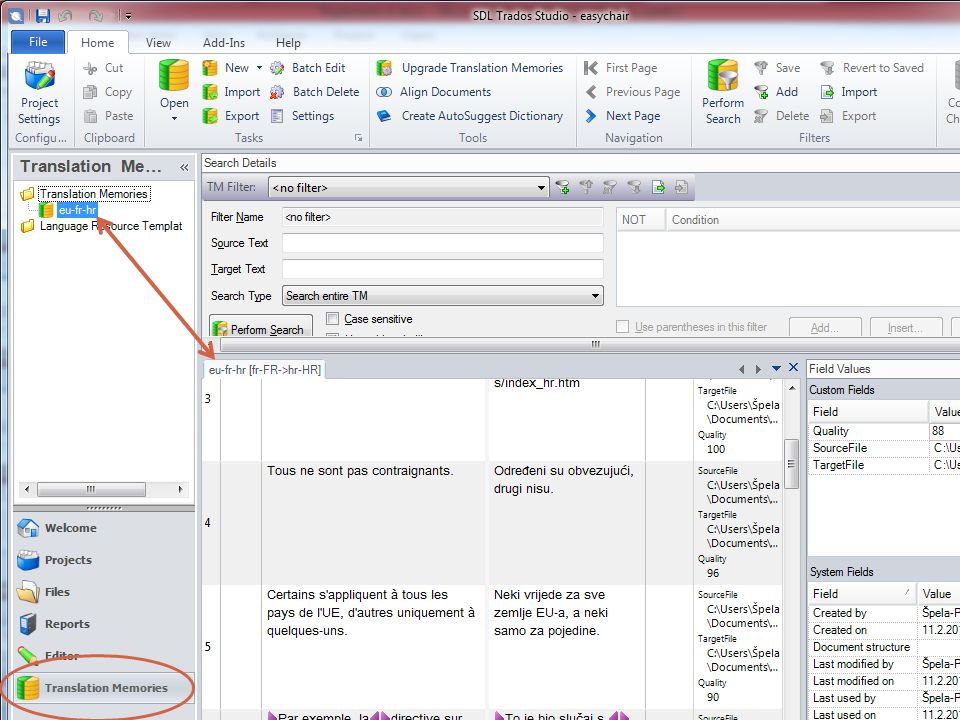Open the Search Type dropdown
Image resolution: width=960 pixels, height=720 pixels.
(x=594, y=296)
